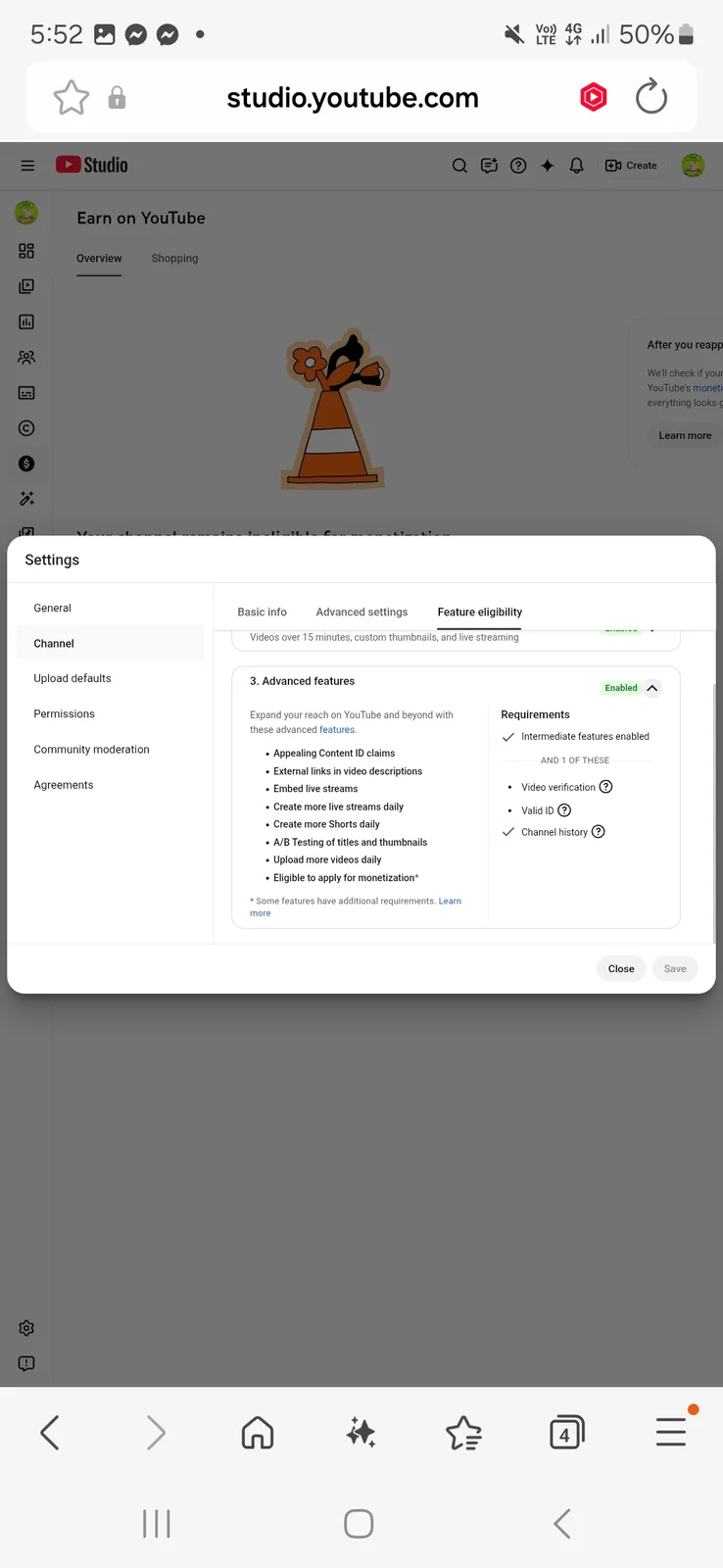Open the Feature eligibility tab
This screenshot has width=723, height=1568.
[x=479, y=612]
